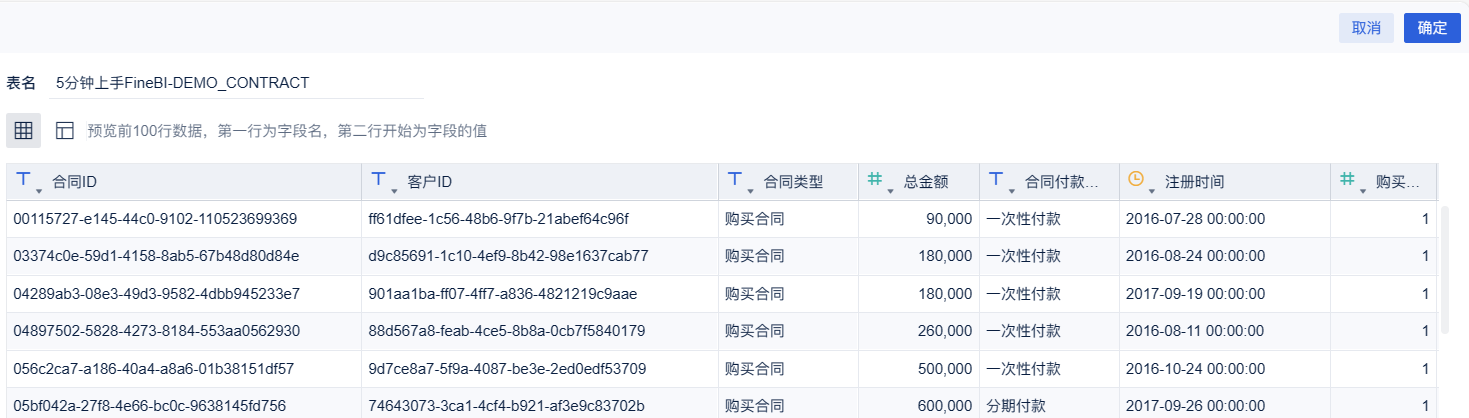Click the number type icon for 总金额
This screenshot has width=1469, height=418.
(x=875, y=180)
